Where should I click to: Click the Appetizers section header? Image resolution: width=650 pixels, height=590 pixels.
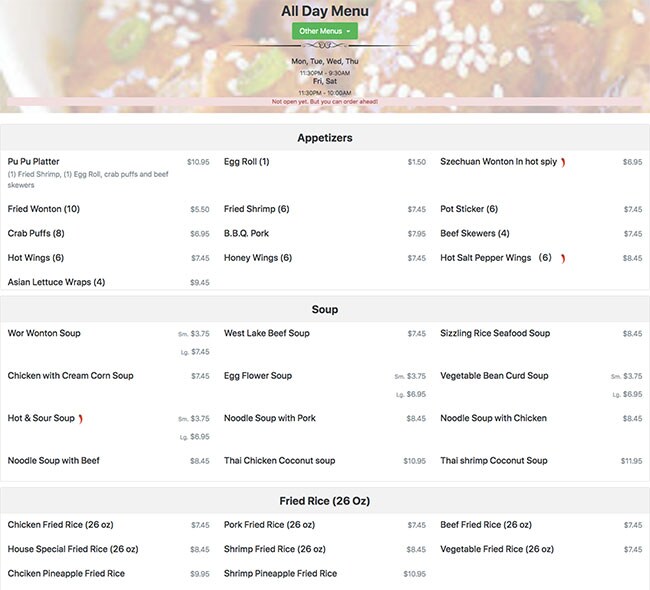(x=324, y=138)
